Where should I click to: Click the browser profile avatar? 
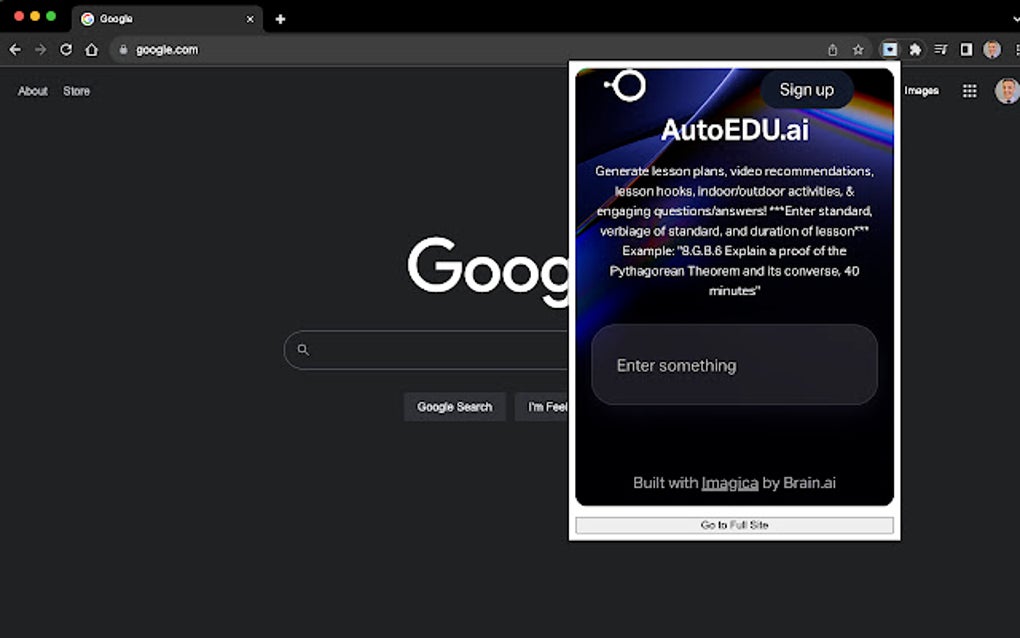[991, 49]
